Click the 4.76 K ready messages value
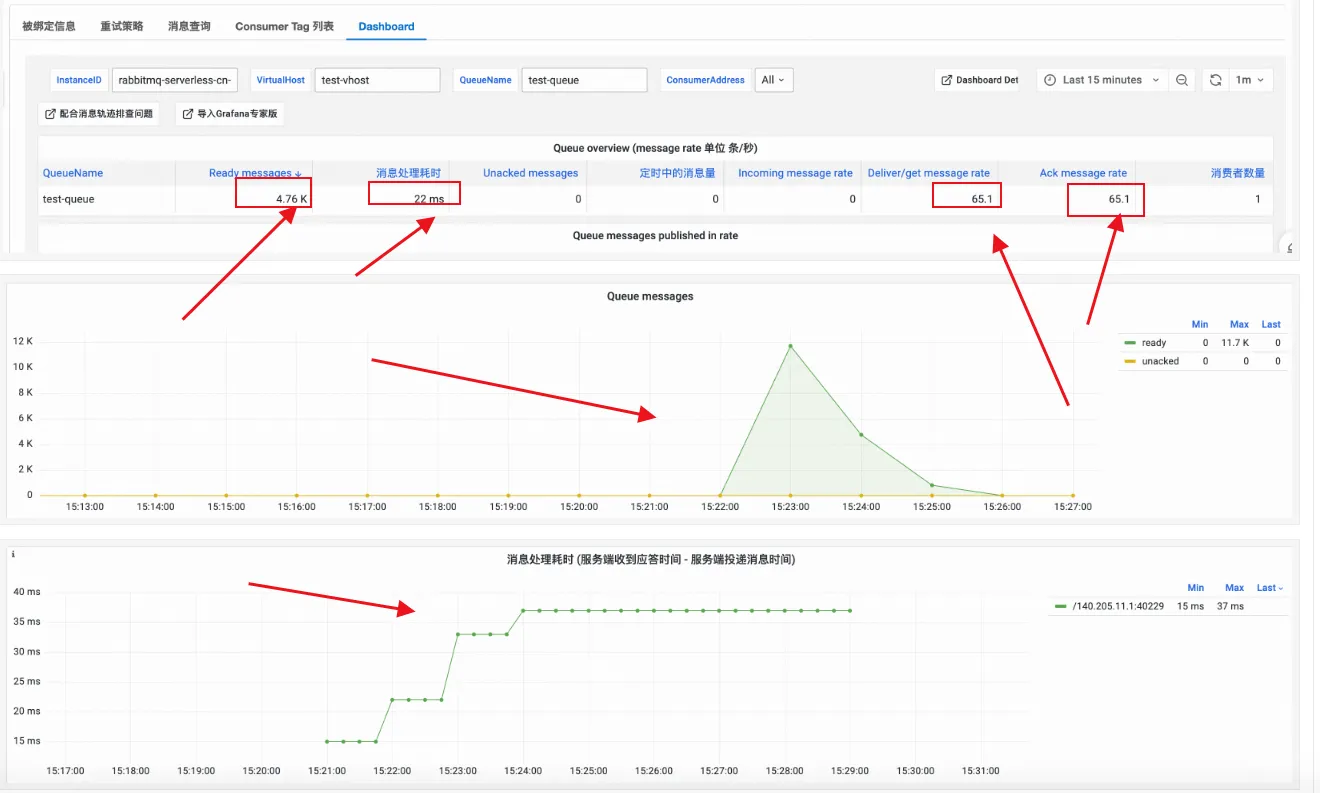This screenshot has height=793, width=1320. 292,199
